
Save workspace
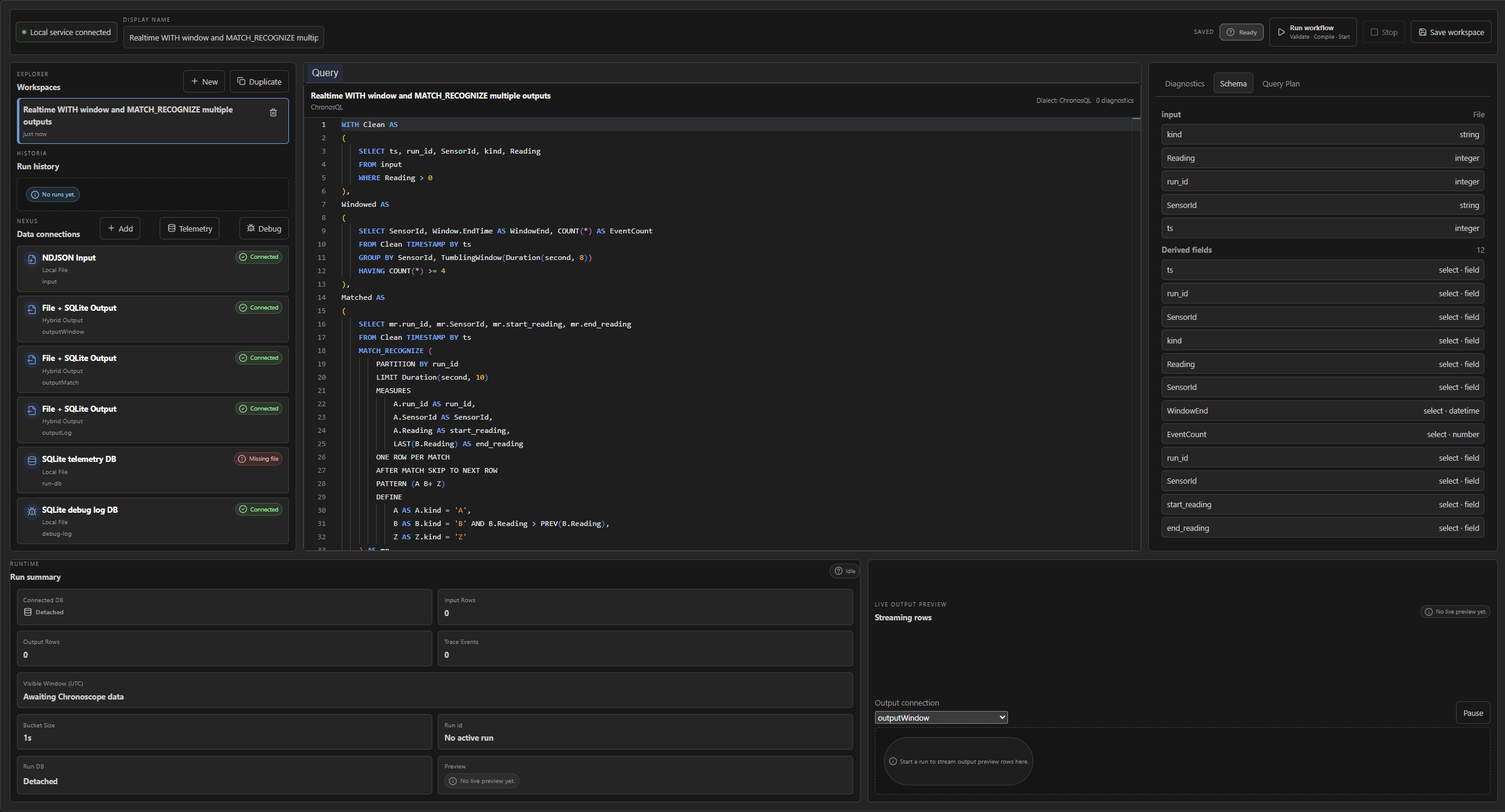pyautogui.click(x=1451, y=32)
